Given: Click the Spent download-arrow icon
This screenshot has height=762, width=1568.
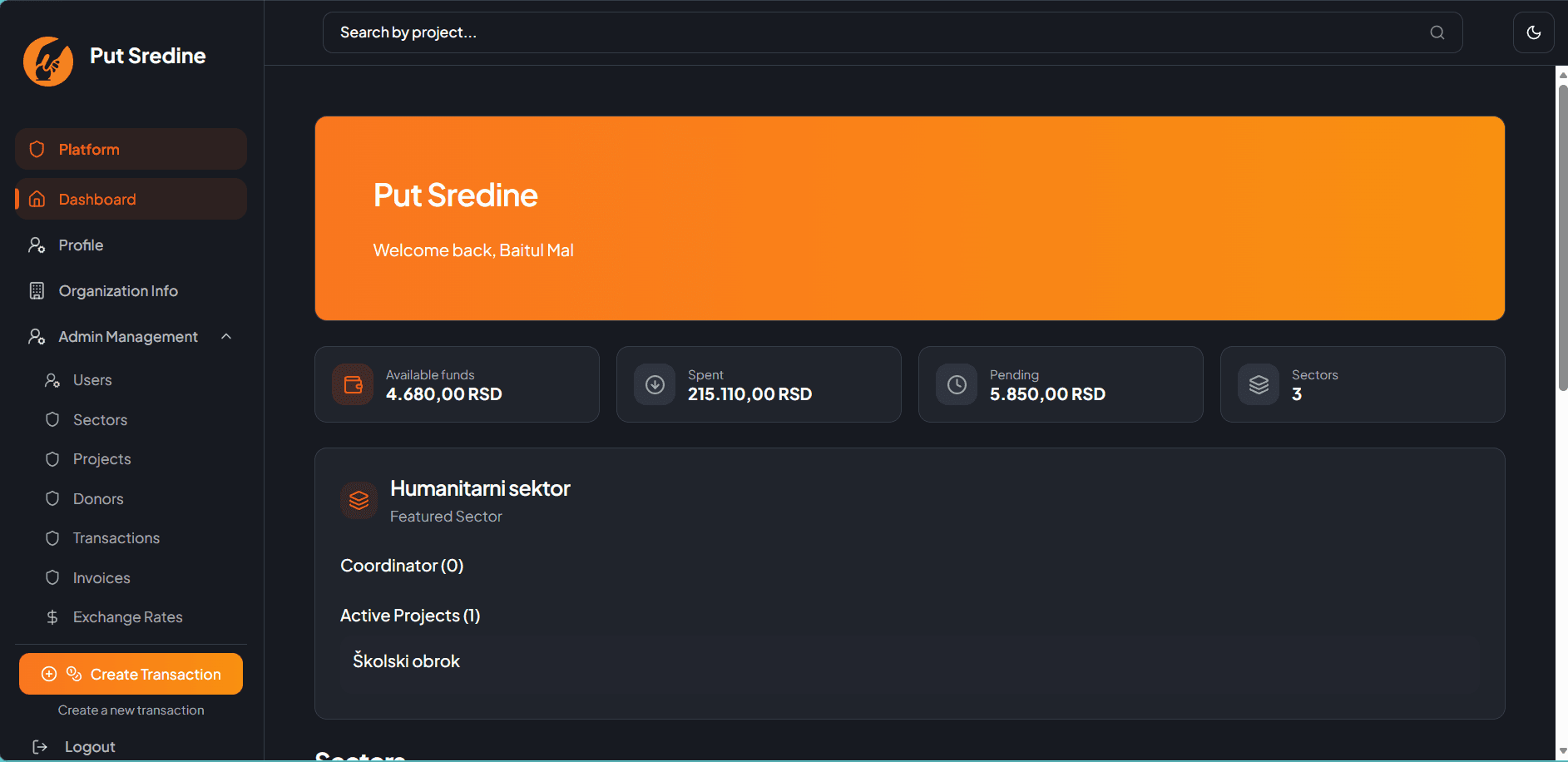Looking at the screenshot, I should pyautogui.click(x=655, y=384).
